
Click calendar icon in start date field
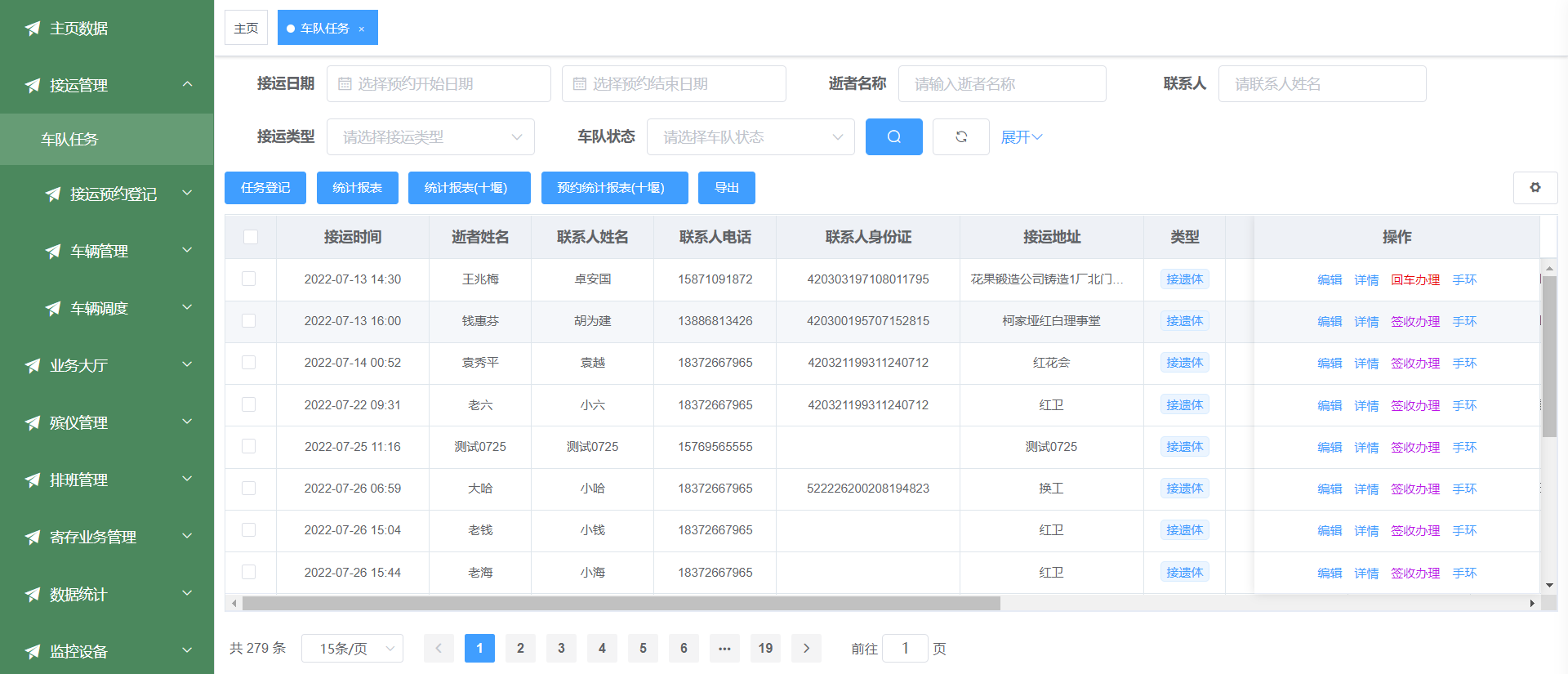tap(345, 84)
